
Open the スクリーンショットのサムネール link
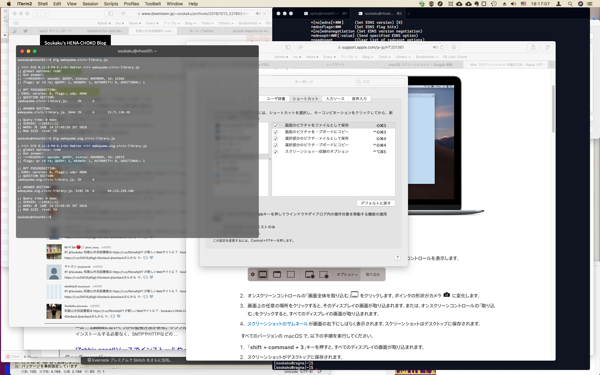pos(277,324)
